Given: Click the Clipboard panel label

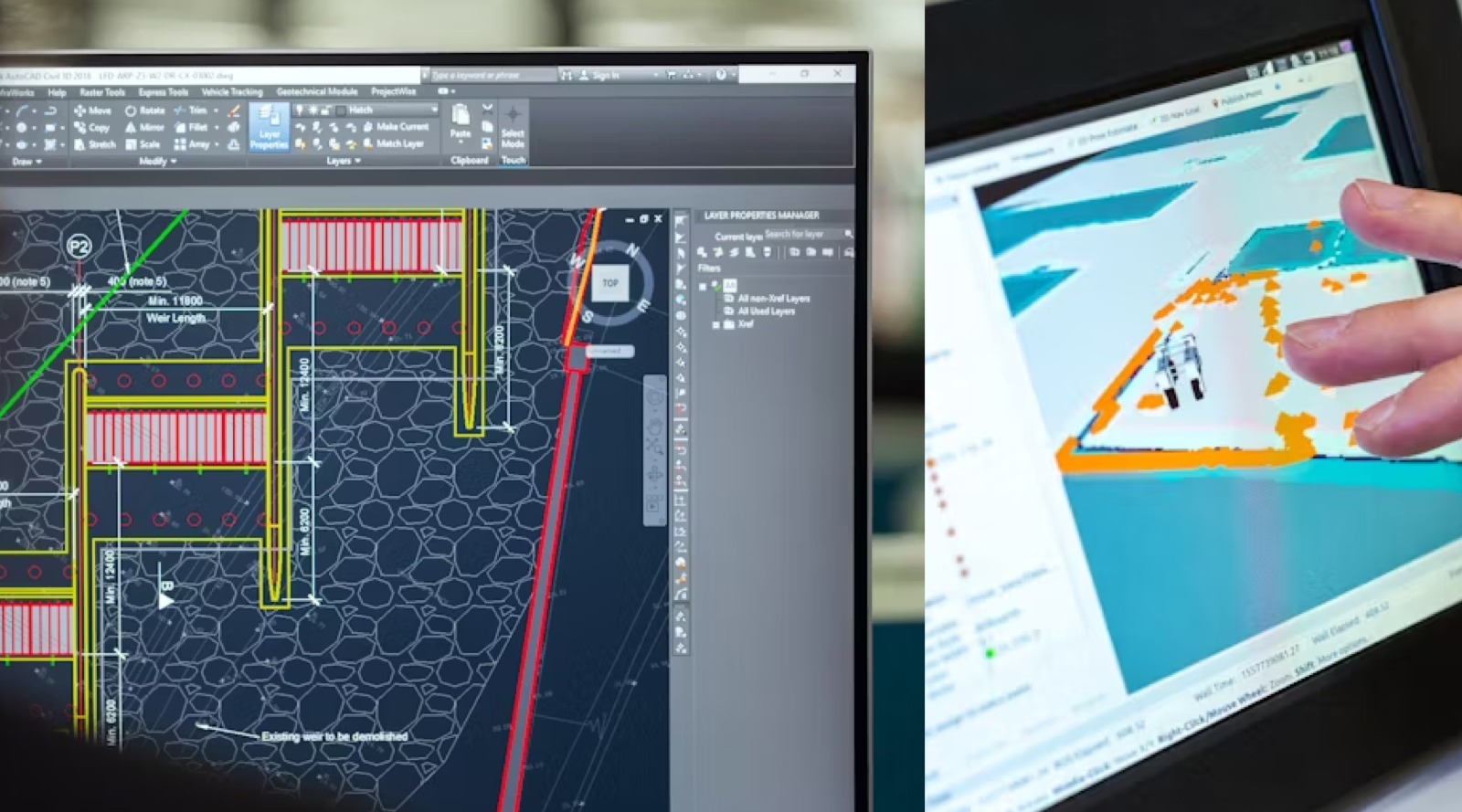Looking at the screenshot, I should click(470, 160).
